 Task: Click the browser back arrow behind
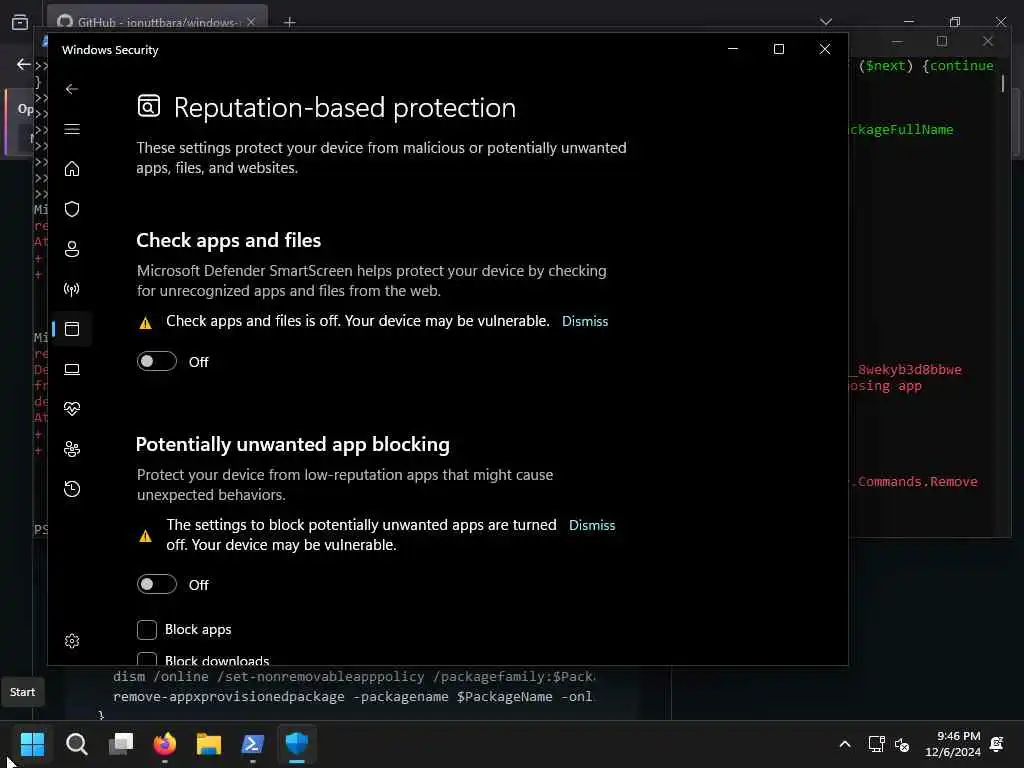24,64
